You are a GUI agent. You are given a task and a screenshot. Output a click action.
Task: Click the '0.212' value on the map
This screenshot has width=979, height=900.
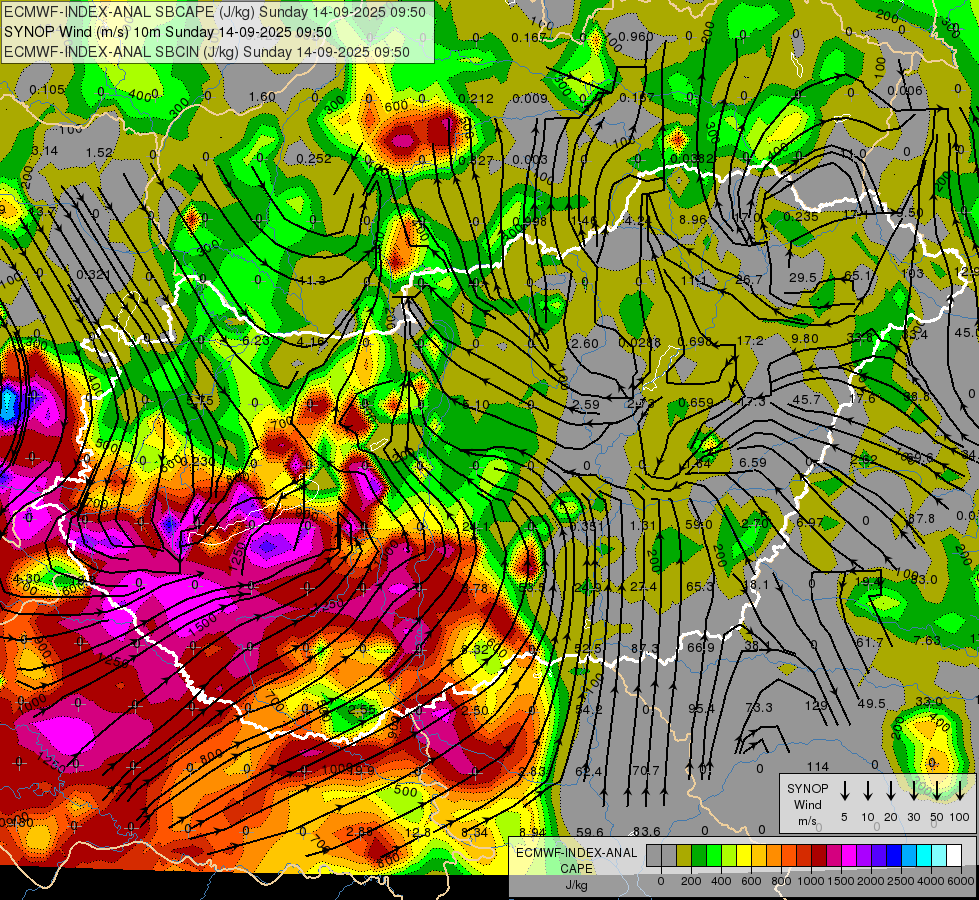[x=476, y=98]
